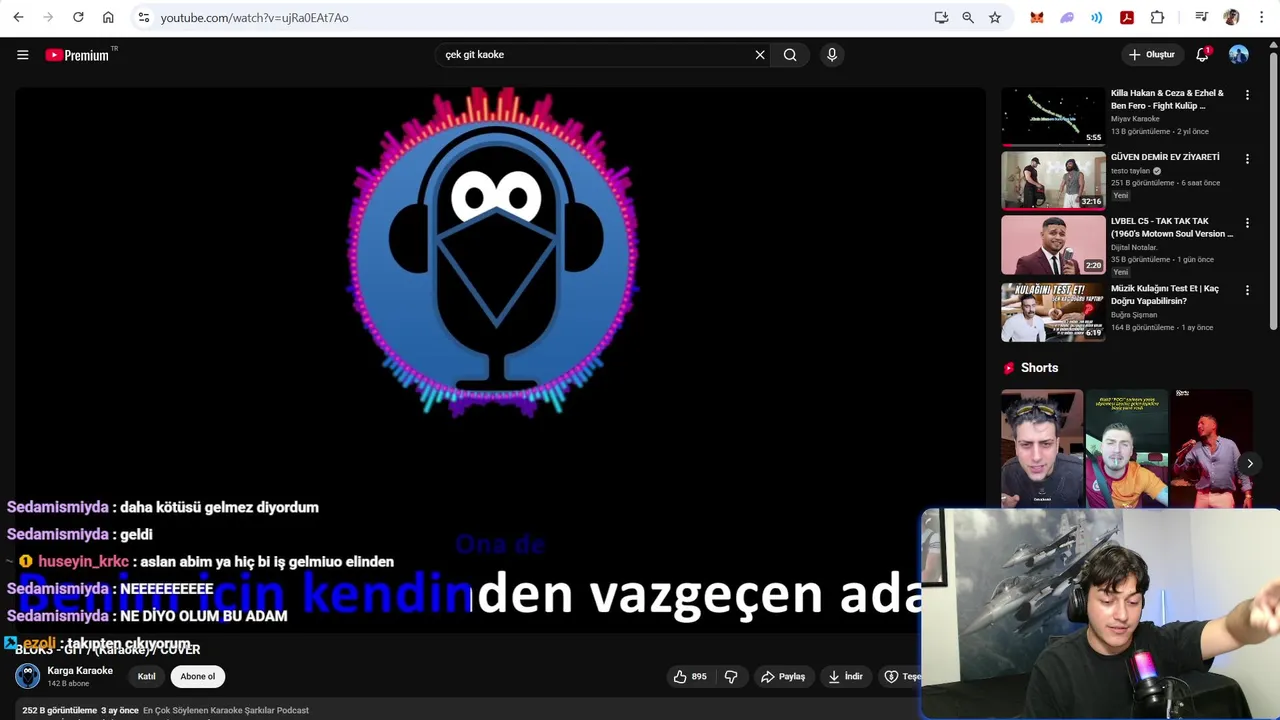Open Killa Hakan Fight Kulüp video thumbnail
The height and width of the screenshot is (720, 1280).
point(1053,117)
